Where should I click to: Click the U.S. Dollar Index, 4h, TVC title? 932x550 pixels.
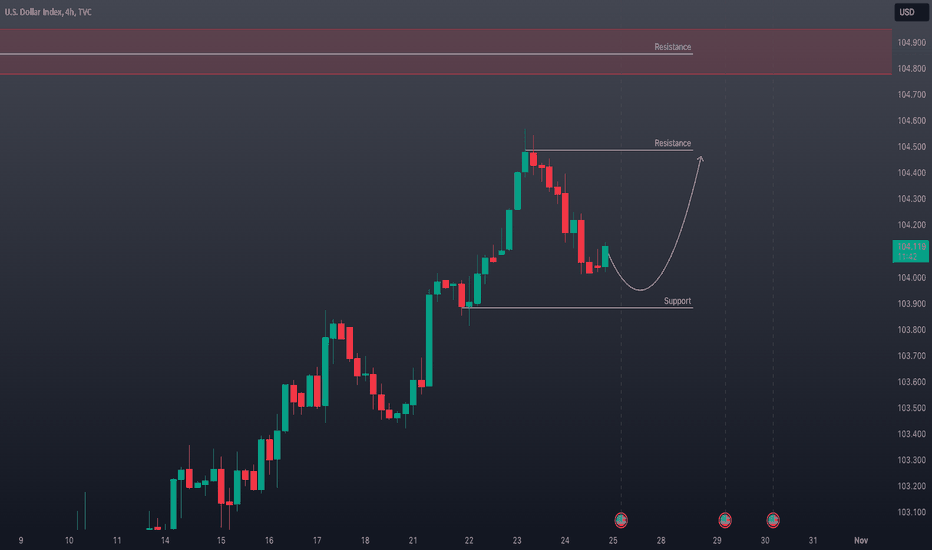pos(48,12)
